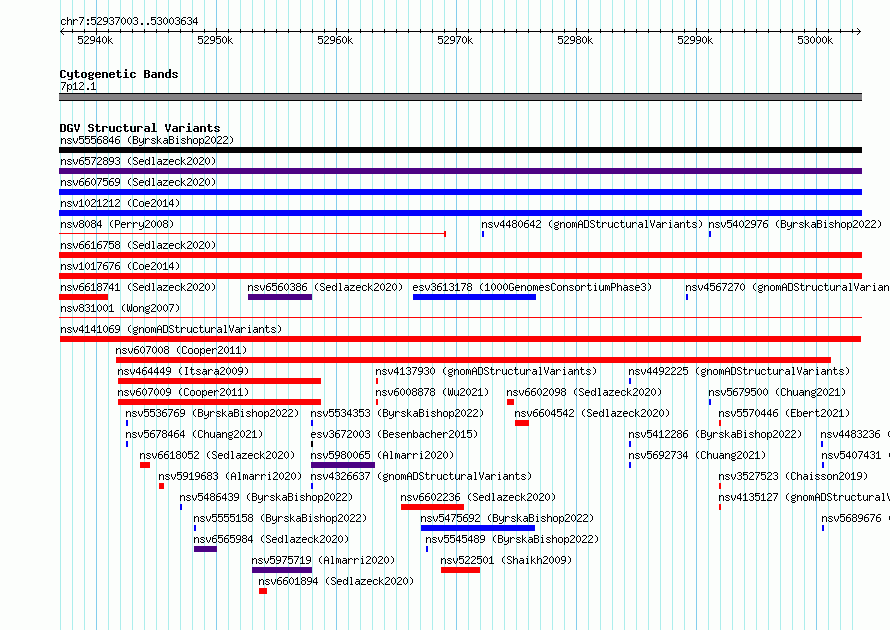Image resolution: width=890 pixels, height=630 pixels.
Task: Click the short red nsv6618741 bar
Action: pyautogui.click(x=83, y=297)
